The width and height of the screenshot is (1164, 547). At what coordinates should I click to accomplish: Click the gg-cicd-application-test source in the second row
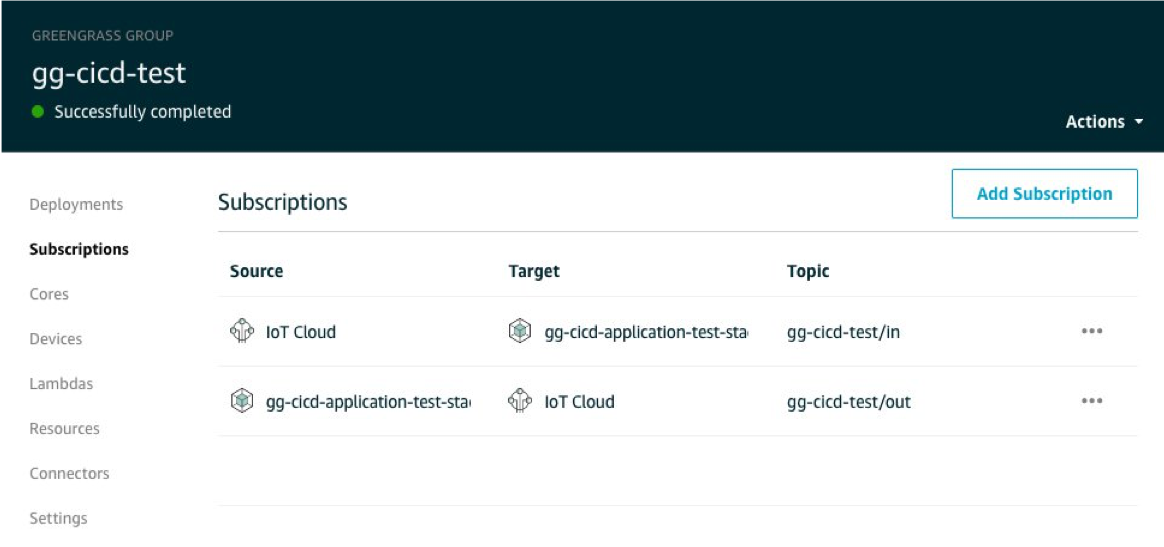[368, 402]
